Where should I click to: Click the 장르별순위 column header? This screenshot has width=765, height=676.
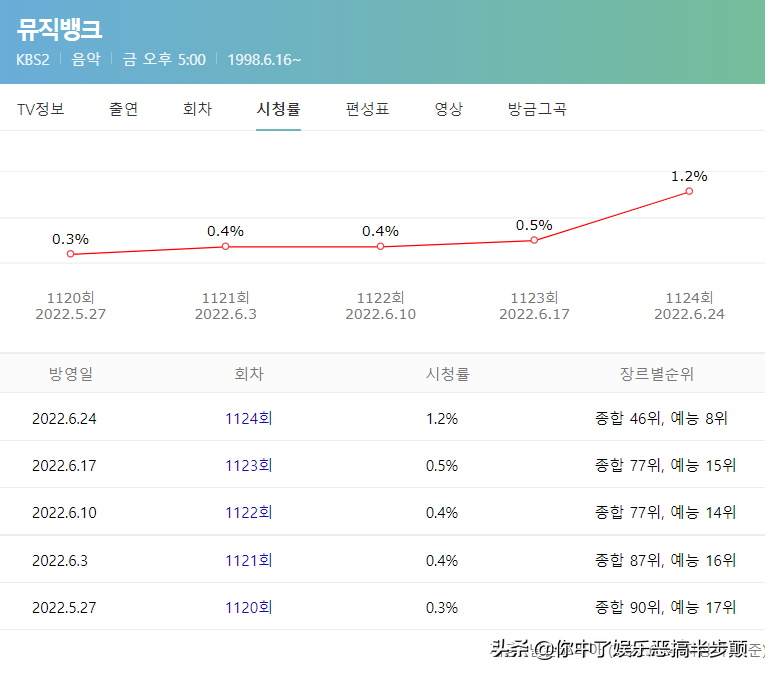click(657, 374)
